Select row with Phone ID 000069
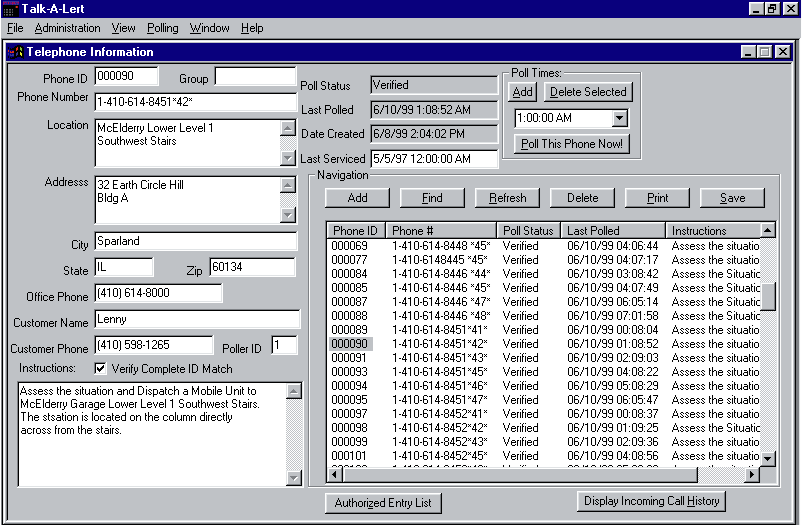The width and height of the screenshot is (802, 525). point(544,246)
